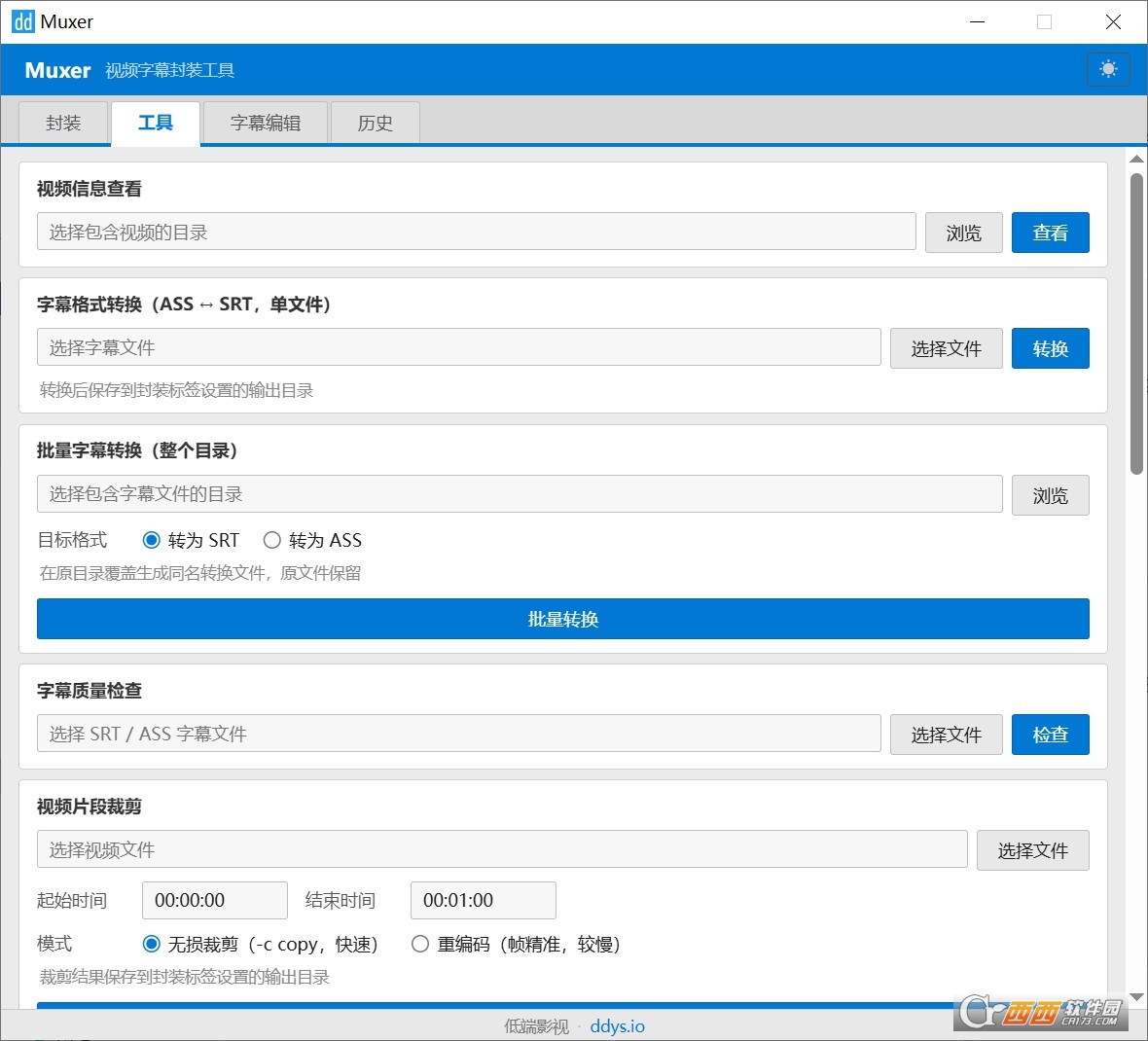
Task: Click 查看 button for video info
Action: [1050, 233]
